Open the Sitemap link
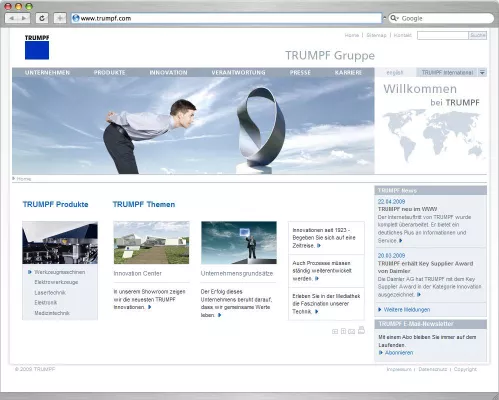 [x=376, y=35]
